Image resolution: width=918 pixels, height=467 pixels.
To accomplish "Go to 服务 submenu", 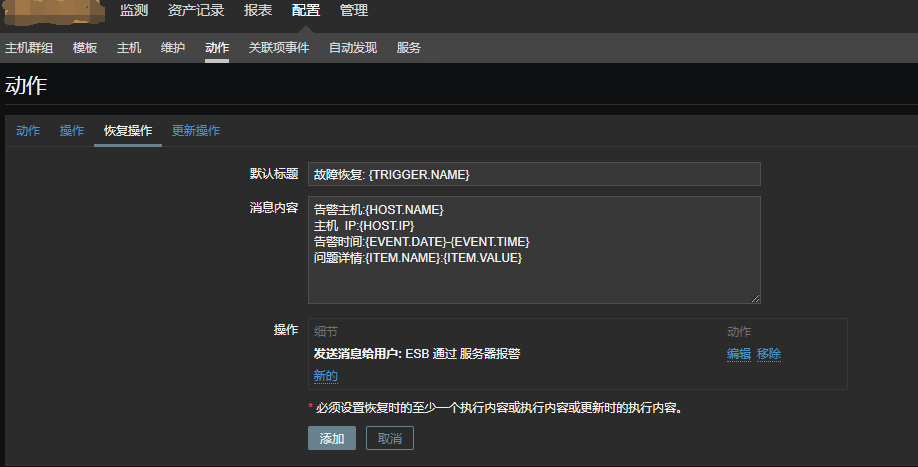I will pos(409,48).
